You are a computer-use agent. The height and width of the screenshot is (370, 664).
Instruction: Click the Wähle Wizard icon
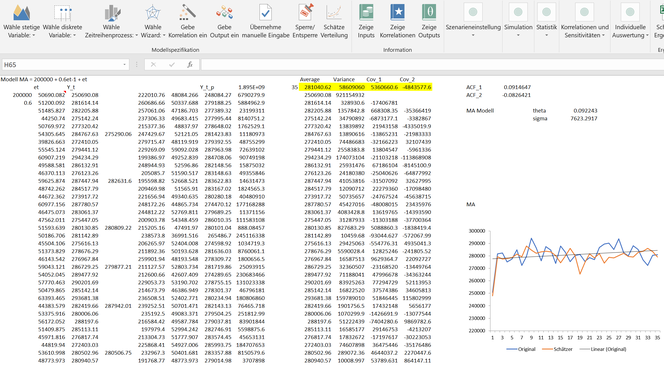click(x=153, y=13)
